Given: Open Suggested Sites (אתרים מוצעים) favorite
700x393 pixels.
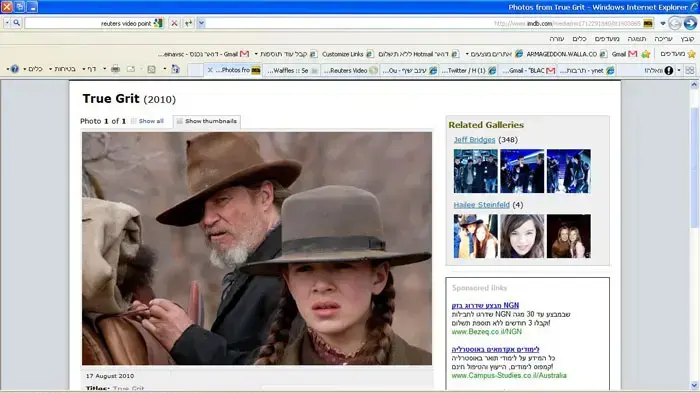Looking at the screenshot, I should click(x=494, y=54).
